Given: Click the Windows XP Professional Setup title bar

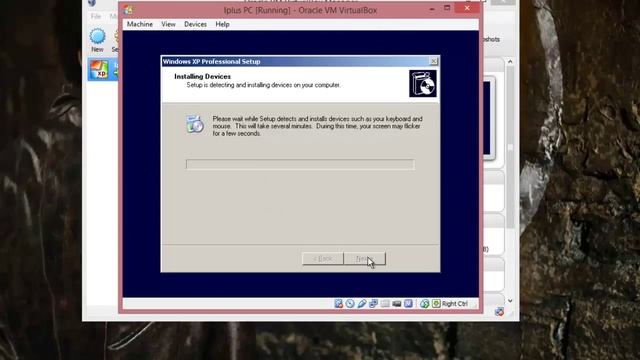Looking at the screenshot, I should coord(300,61).
